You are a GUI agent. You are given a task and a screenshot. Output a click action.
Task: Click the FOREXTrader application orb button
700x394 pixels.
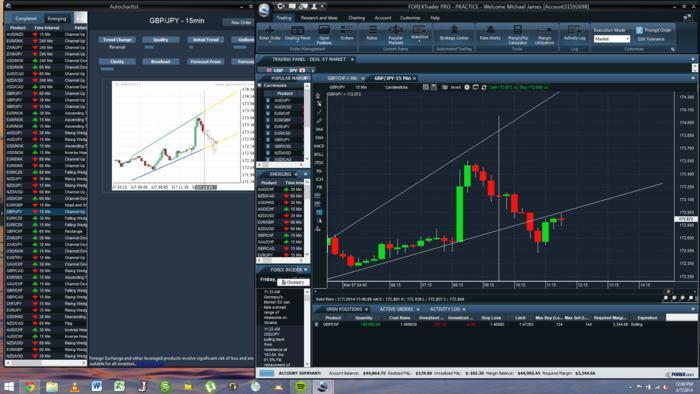pyautogui.click(x=264, y=9)
